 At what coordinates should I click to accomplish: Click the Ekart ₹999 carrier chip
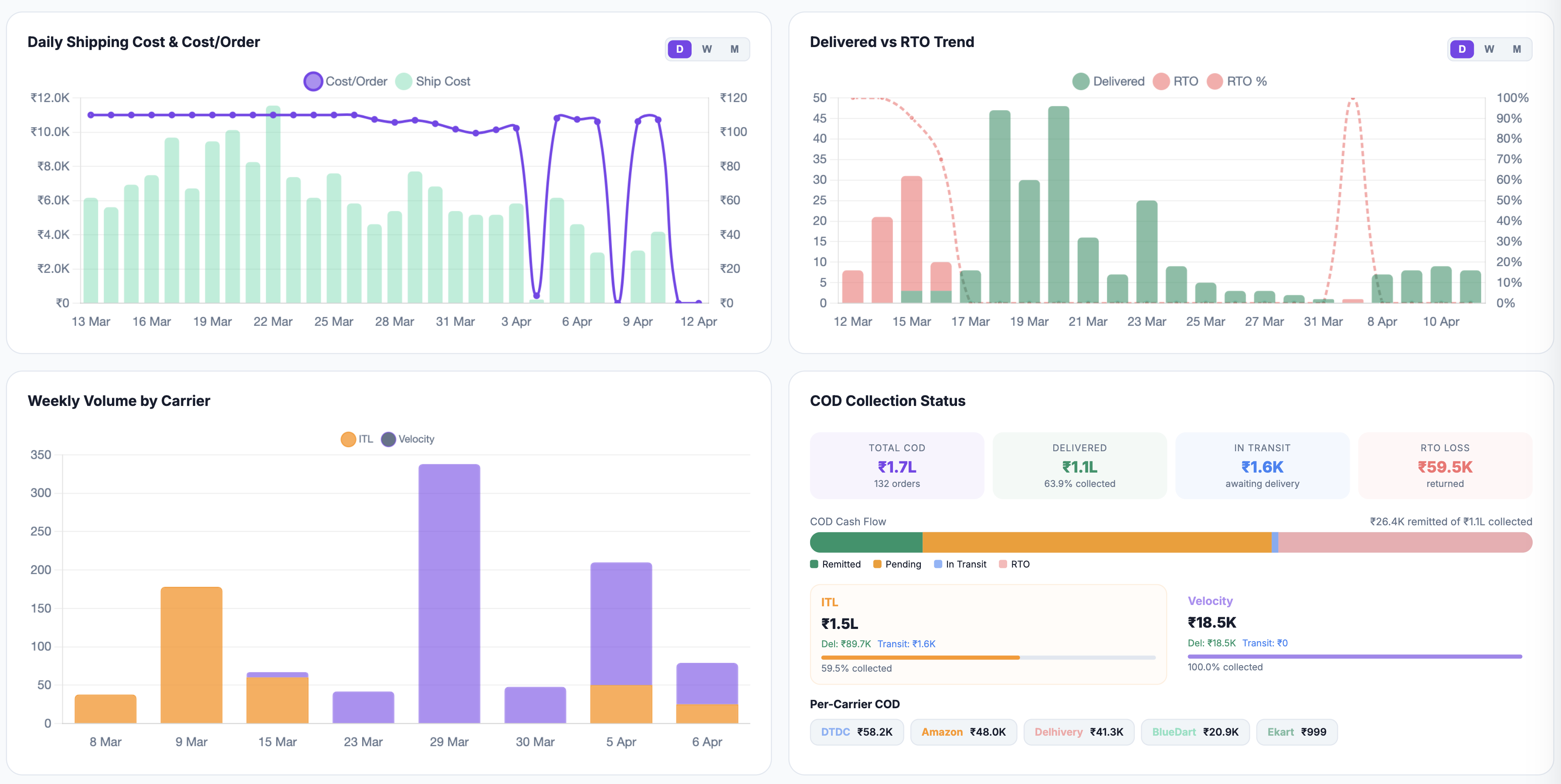pos(1297,732)
